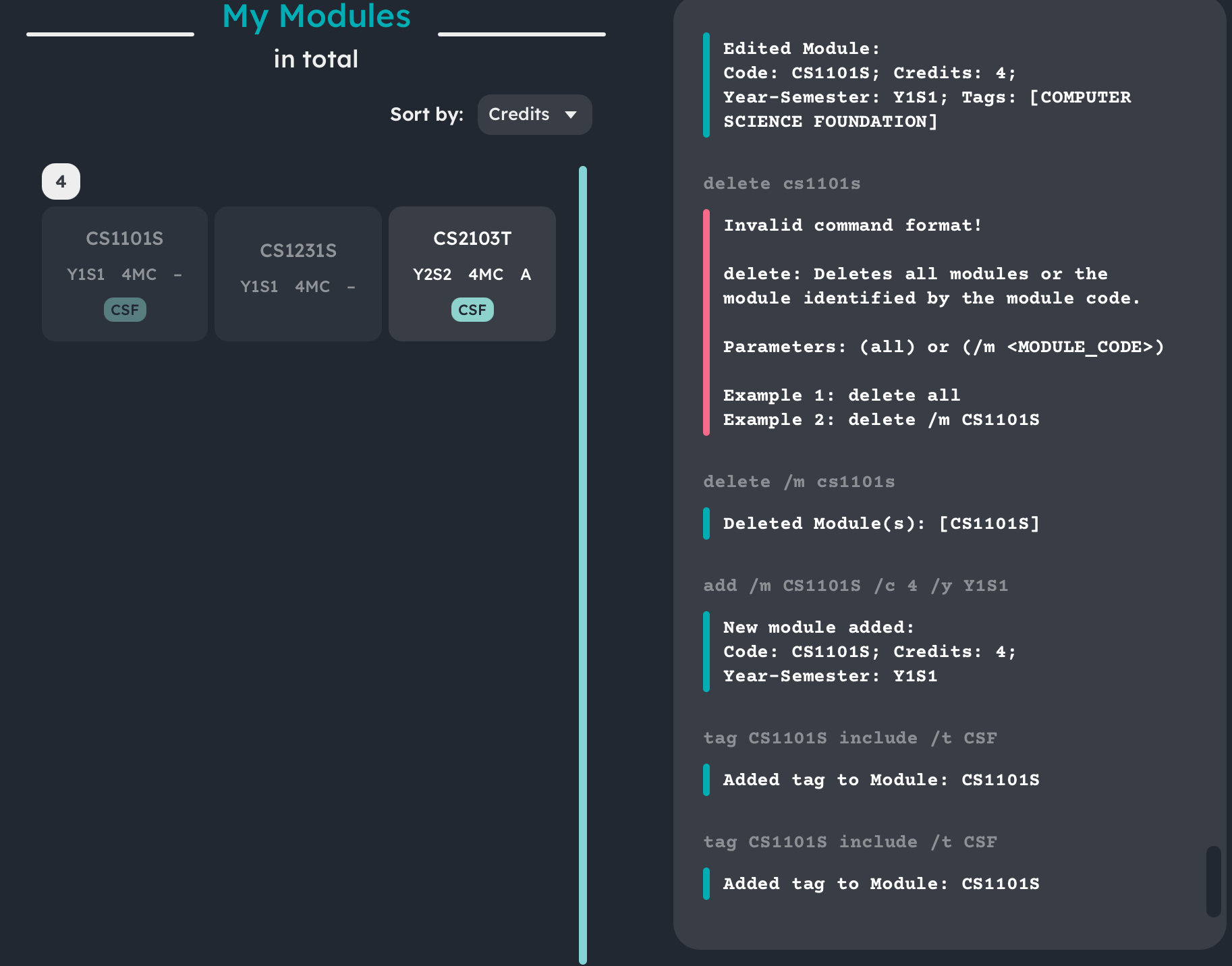Click the 'Sort by:' label
This screenshot has width=1232, height=966.
pyautogui.click(x=426, y=115)
